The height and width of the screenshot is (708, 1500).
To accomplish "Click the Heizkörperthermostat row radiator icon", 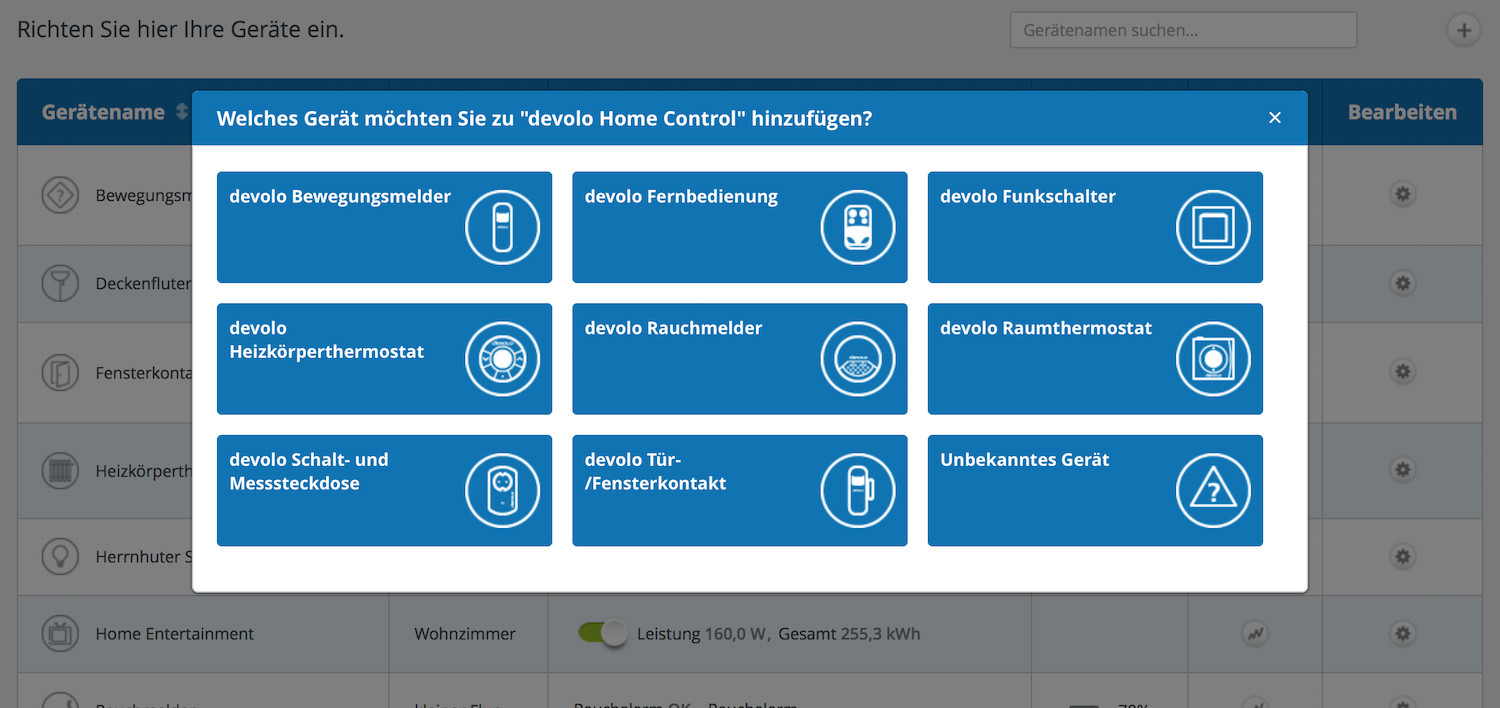I will [60, 470].
